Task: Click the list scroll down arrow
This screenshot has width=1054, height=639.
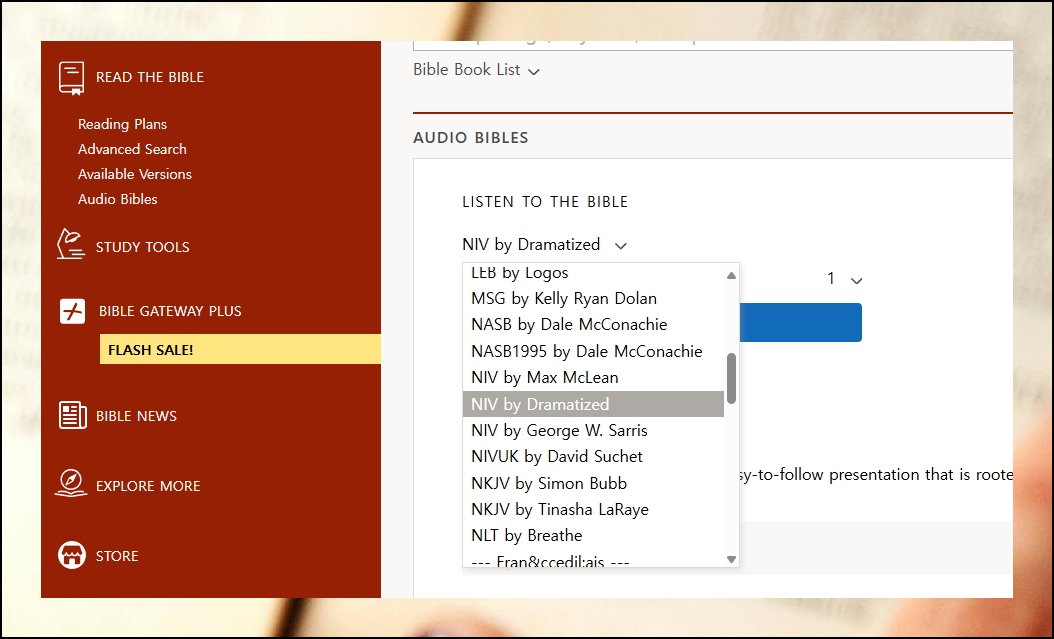Action: (731, 559)
